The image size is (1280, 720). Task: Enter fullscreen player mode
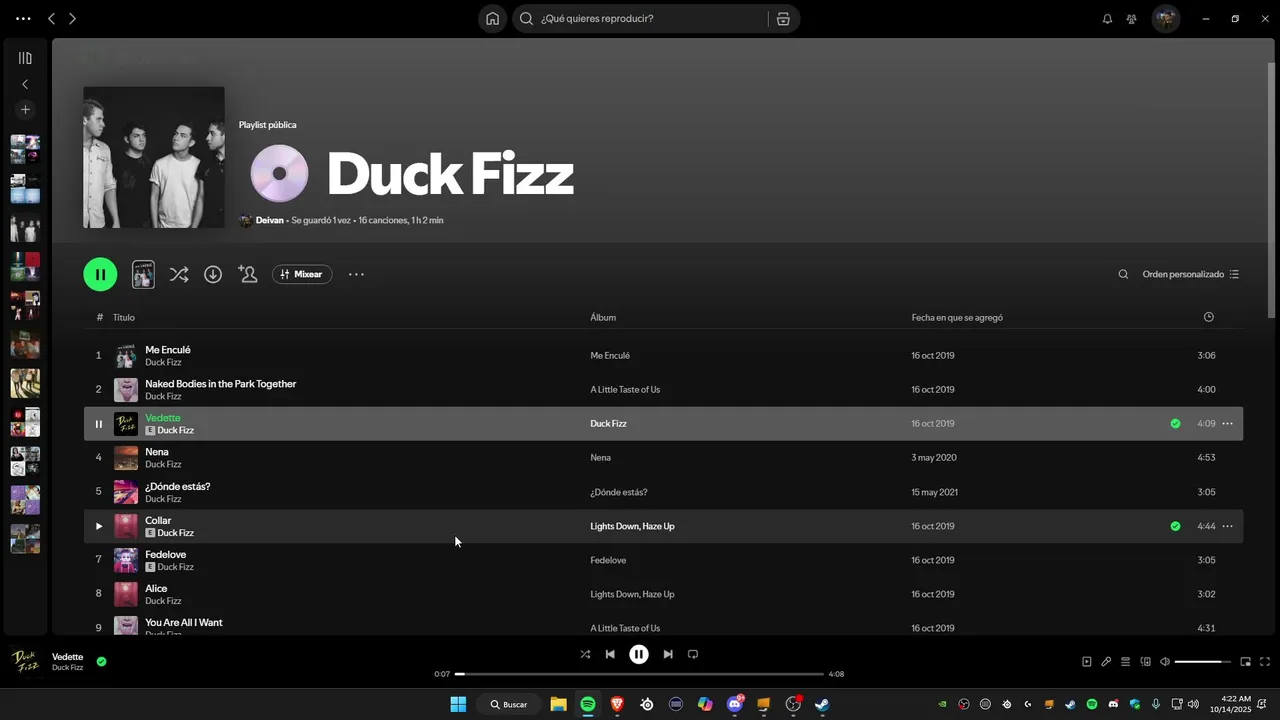click(x=1265, y=662)
